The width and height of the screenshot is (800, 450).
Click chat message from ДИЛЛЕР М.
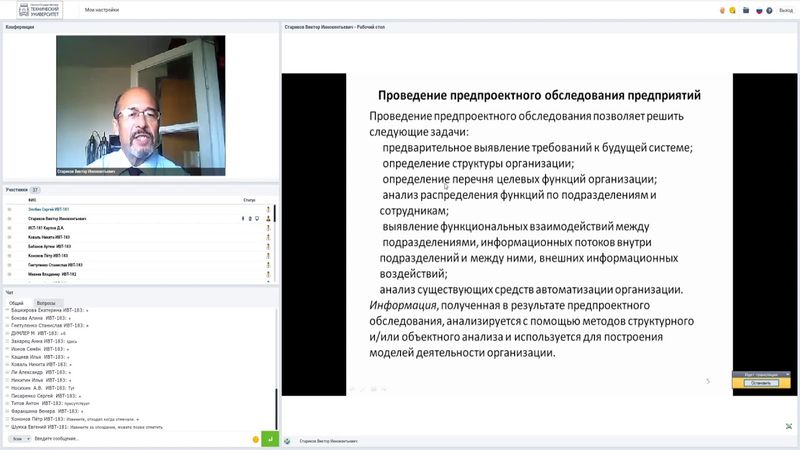tap(38, 333)
